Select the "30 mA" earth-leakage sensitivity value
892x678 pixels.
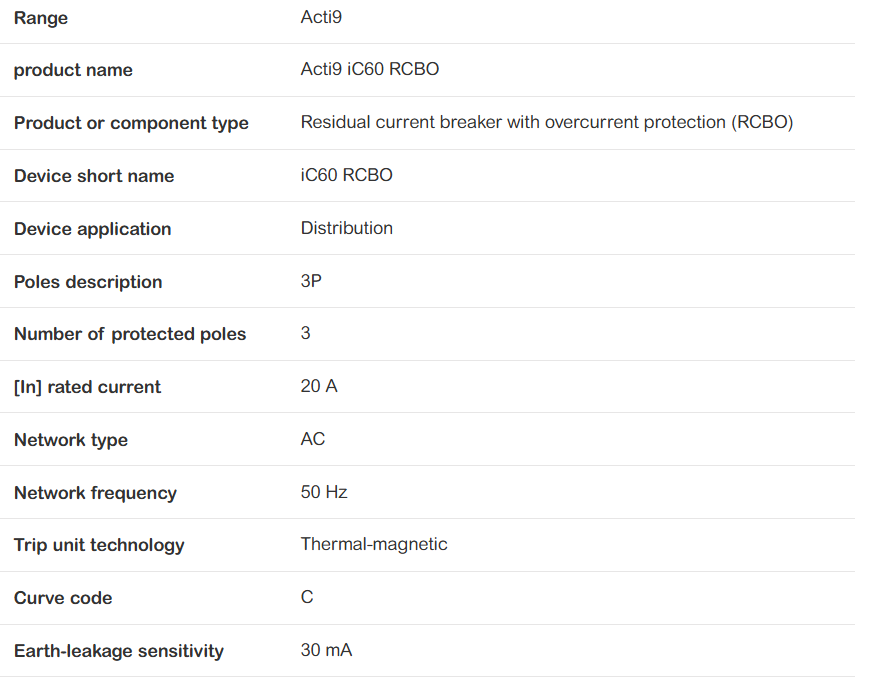click(326, 650)
